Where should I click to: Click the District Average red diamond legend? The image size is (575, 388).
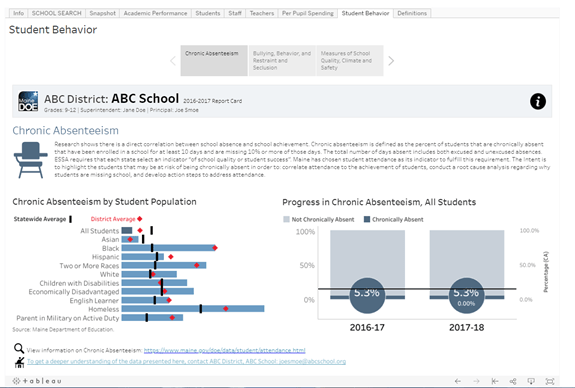point(139,219)
